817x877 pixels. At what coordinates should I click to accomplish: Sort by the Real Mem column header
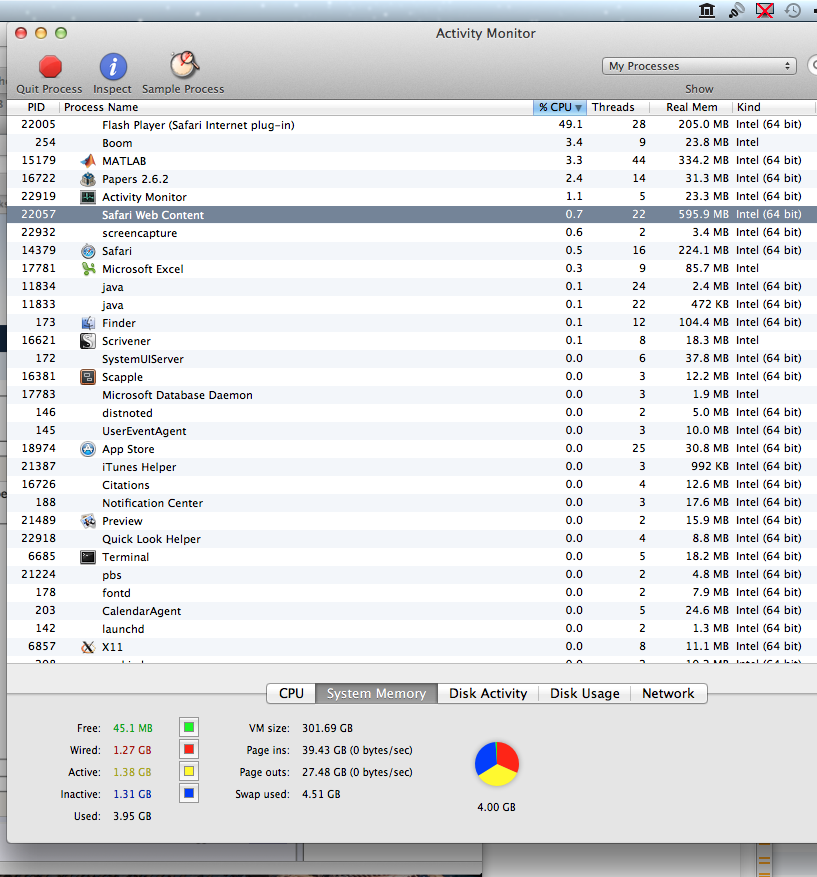pos(691,107)
